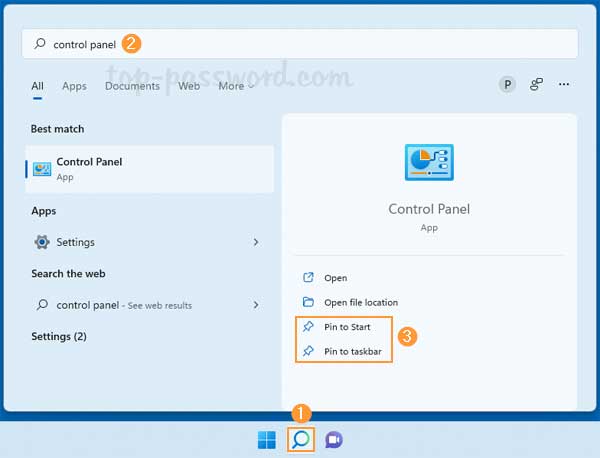Click the Search magnifier icon on taskbar

coord(301,440)
